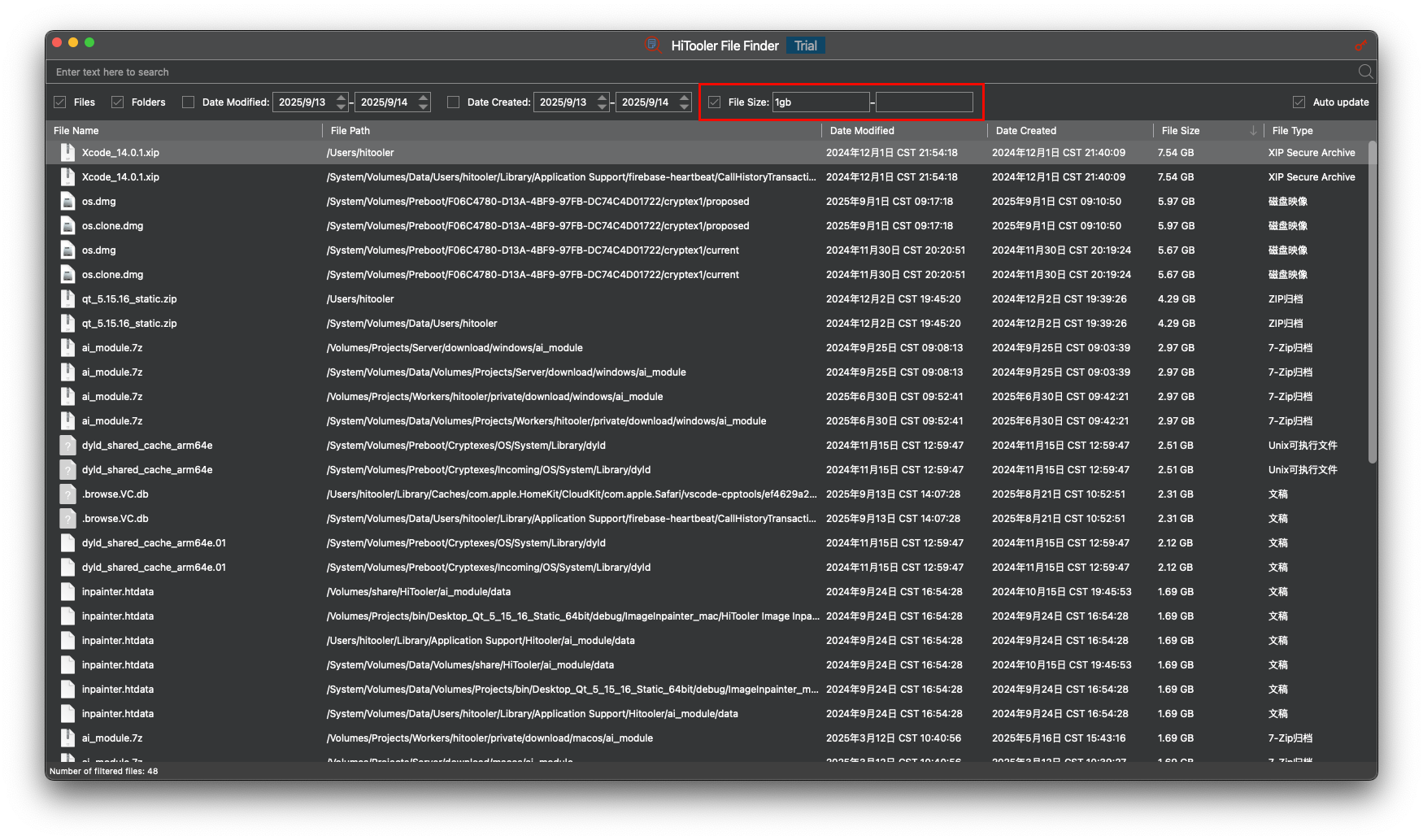Click the file icon beside Xcode_14.0.1.xip

point(67,152)
